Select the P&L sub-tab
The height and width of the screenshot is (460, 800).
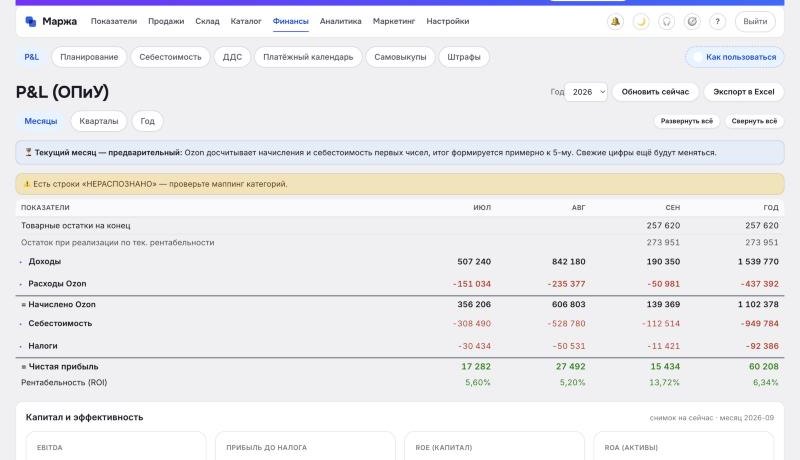click(x=32, y=57)
